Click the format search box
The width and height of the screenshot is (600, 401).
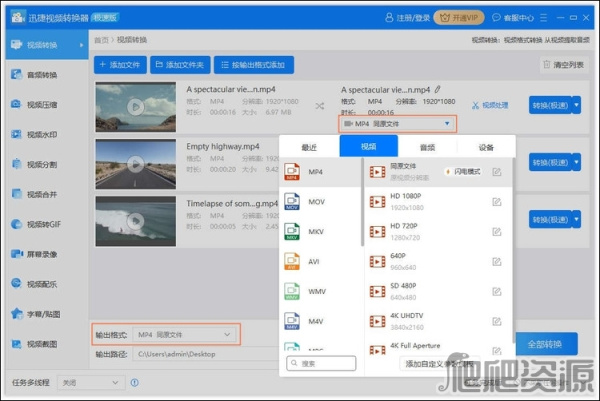pyautogui.click(x=321, y=363)
